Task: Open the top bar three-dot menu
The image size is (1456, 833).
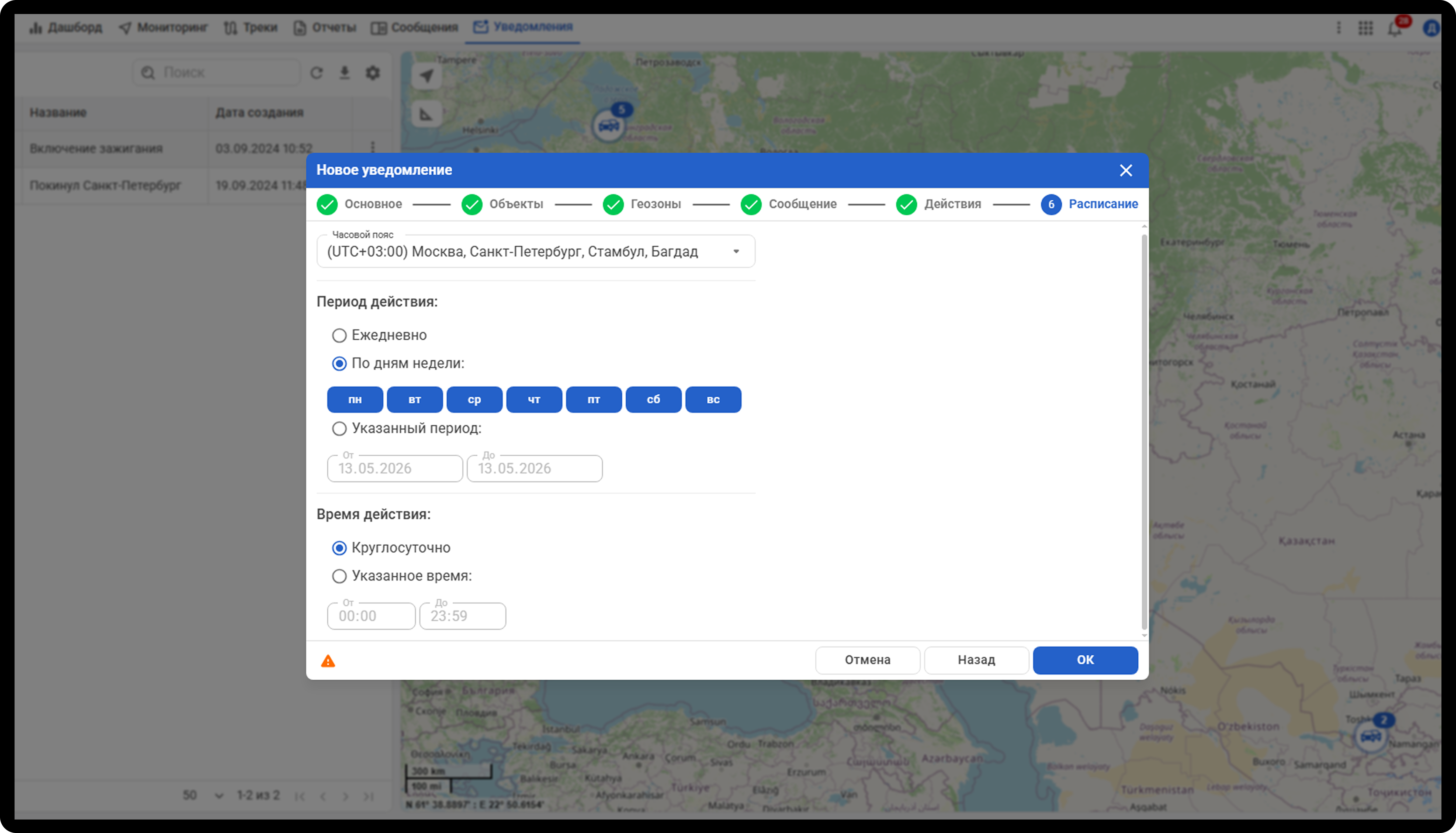Action: (x=1338, y=28)
